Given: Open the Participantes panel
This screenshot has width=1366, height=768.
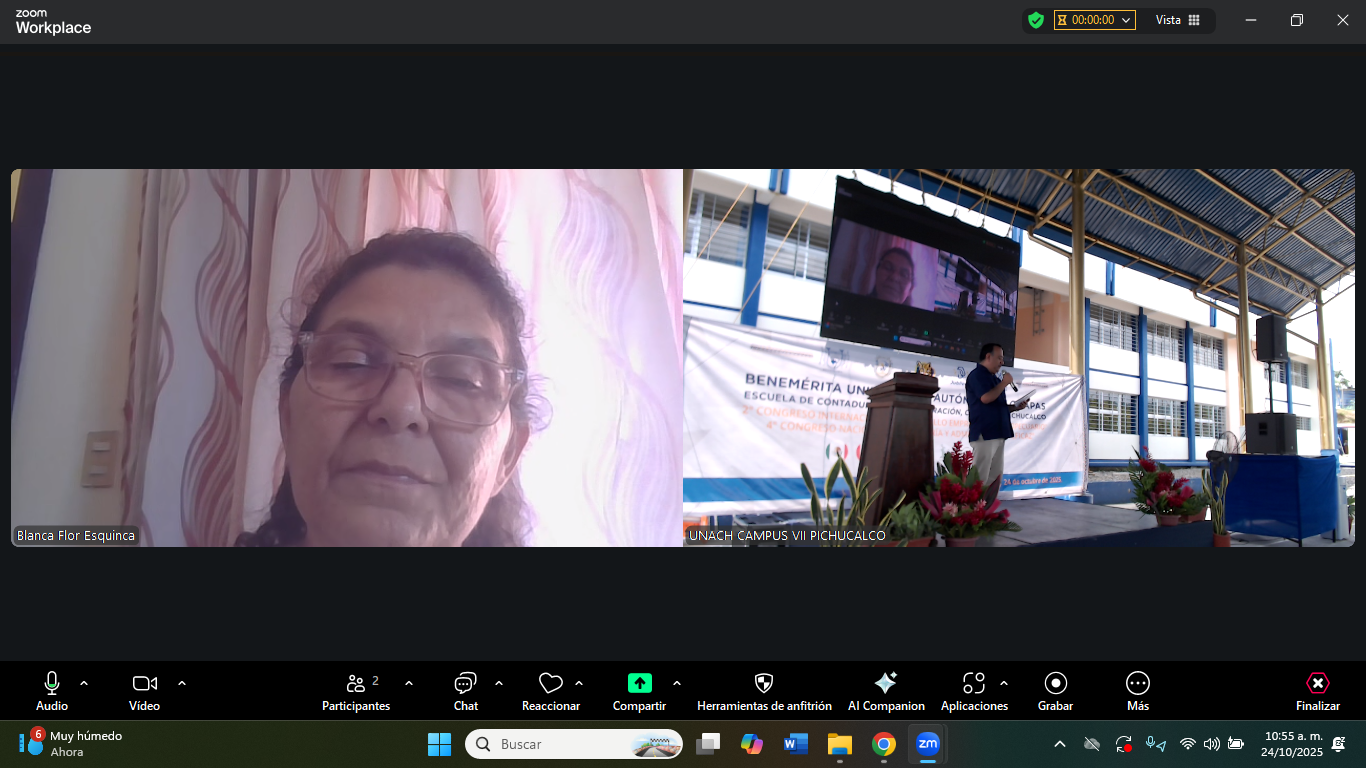Looking at the screenshot, I should pos(356,684).
